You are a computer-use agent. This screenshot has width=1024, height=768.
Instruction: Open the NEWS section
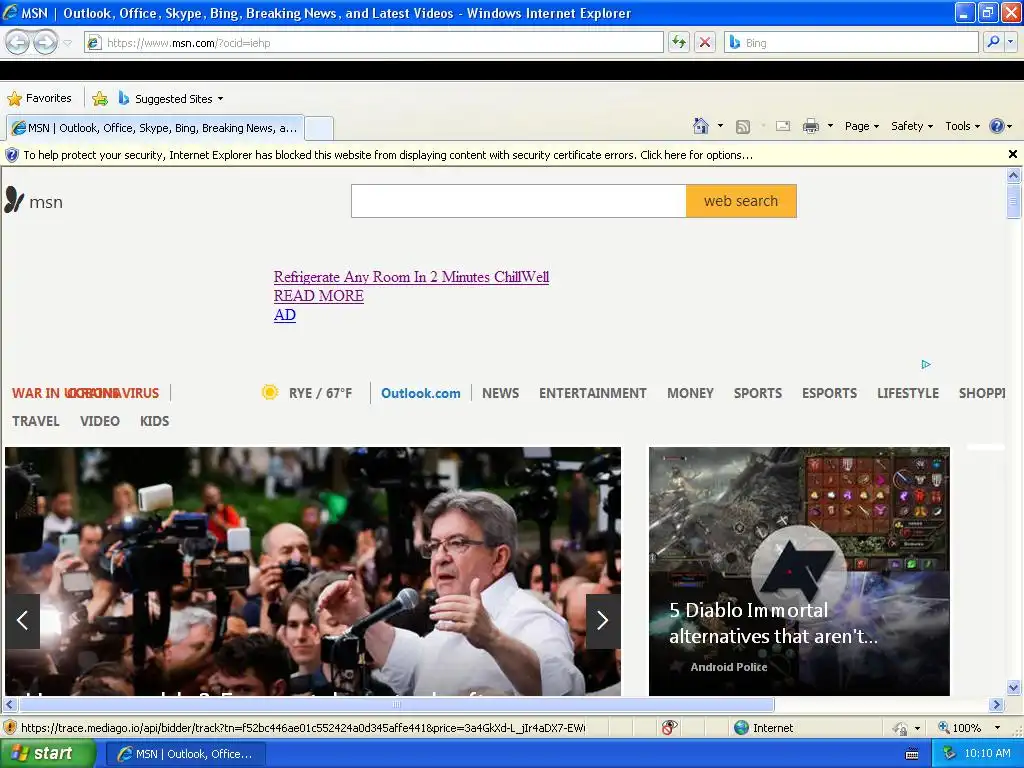[x=500, y=393]
